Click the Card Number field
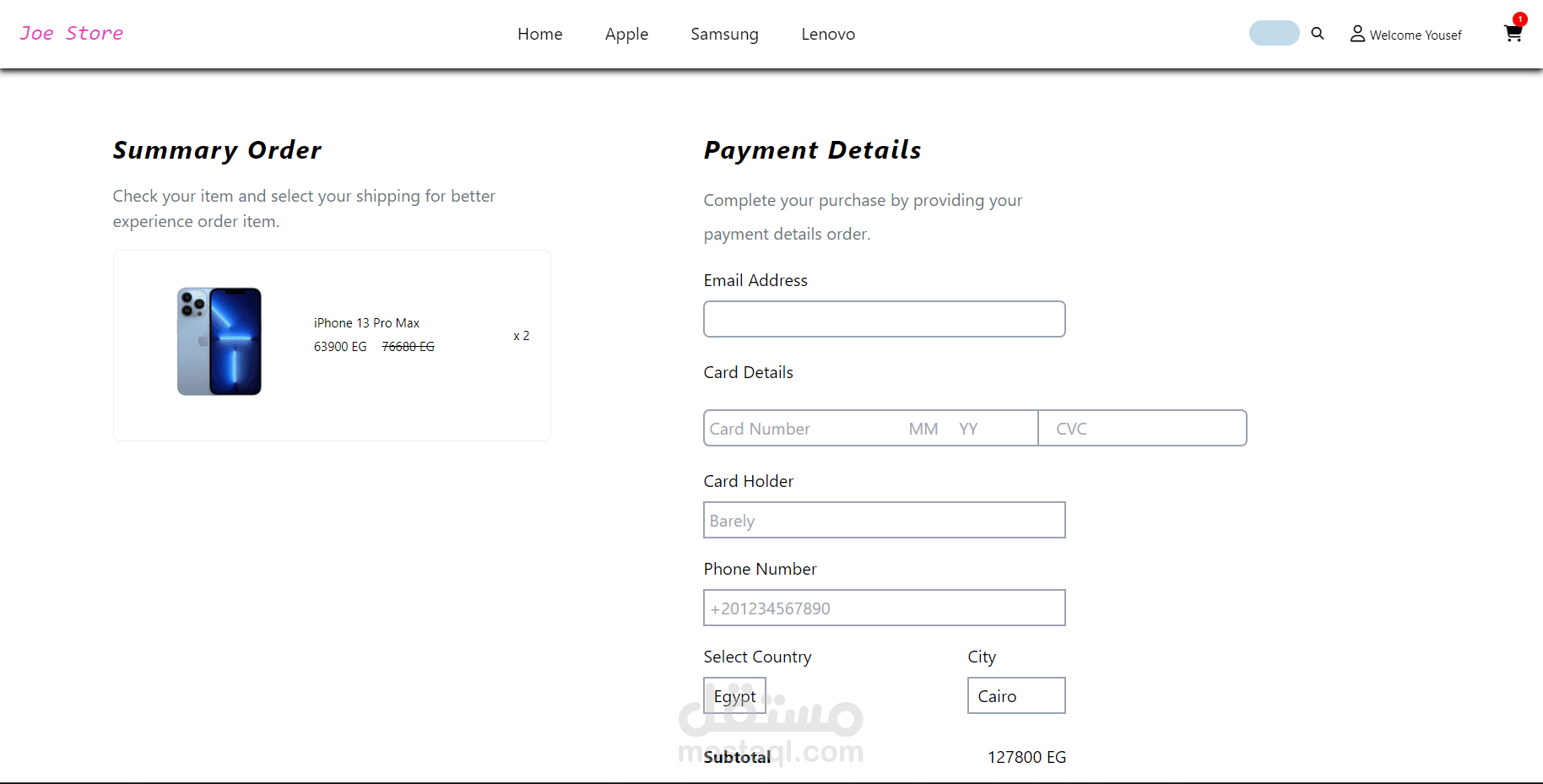The width and height of the screenshot is (1543, 784). (x=803, y=429)
